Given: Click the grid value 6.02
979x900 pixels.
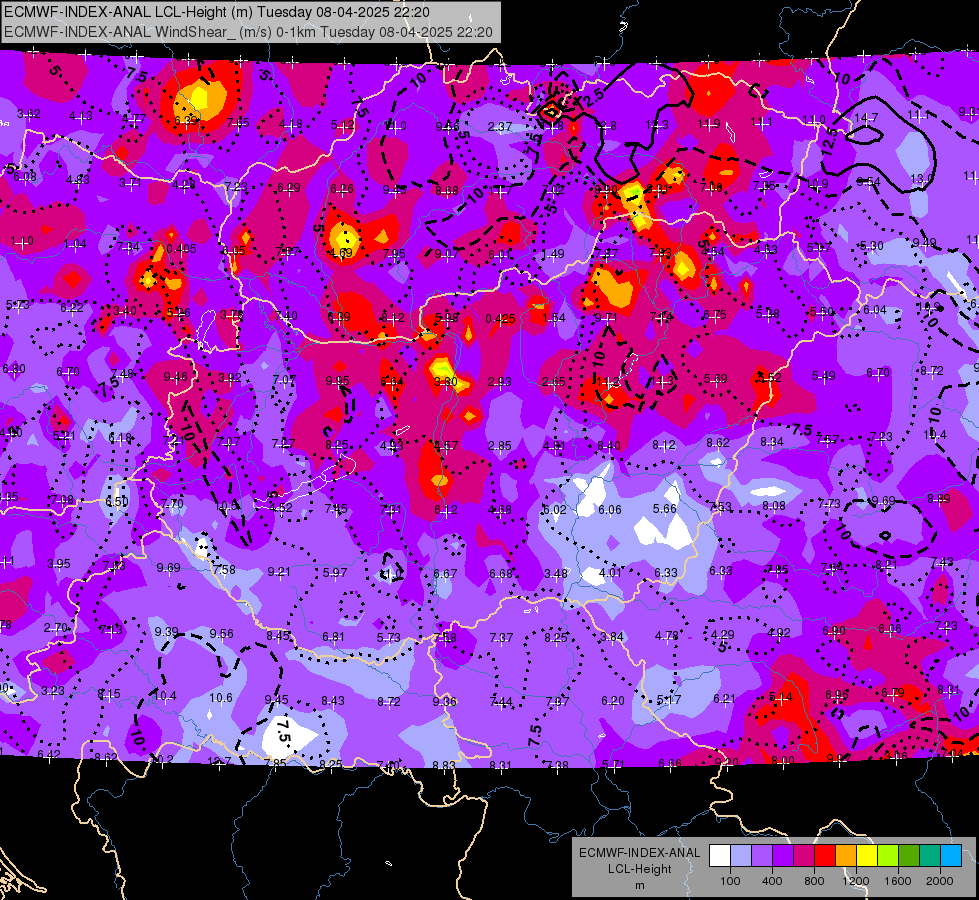Looking at the screenshot, I should 554,510.
